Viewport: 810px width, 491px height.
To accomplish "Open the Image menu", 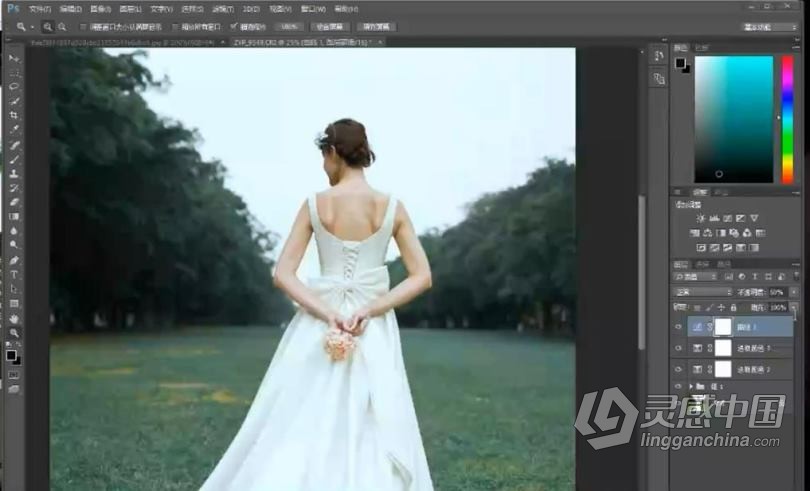I will (100, 9).
